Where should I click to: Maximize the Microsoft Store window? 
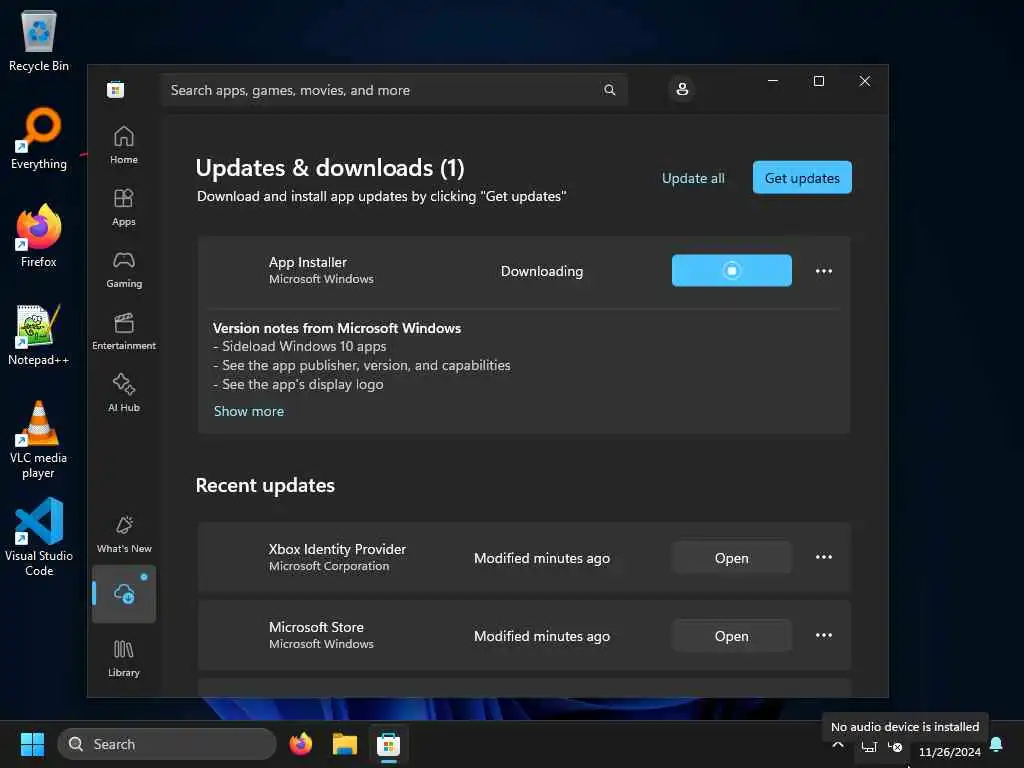pyautogui.click(x=818, y=81)
